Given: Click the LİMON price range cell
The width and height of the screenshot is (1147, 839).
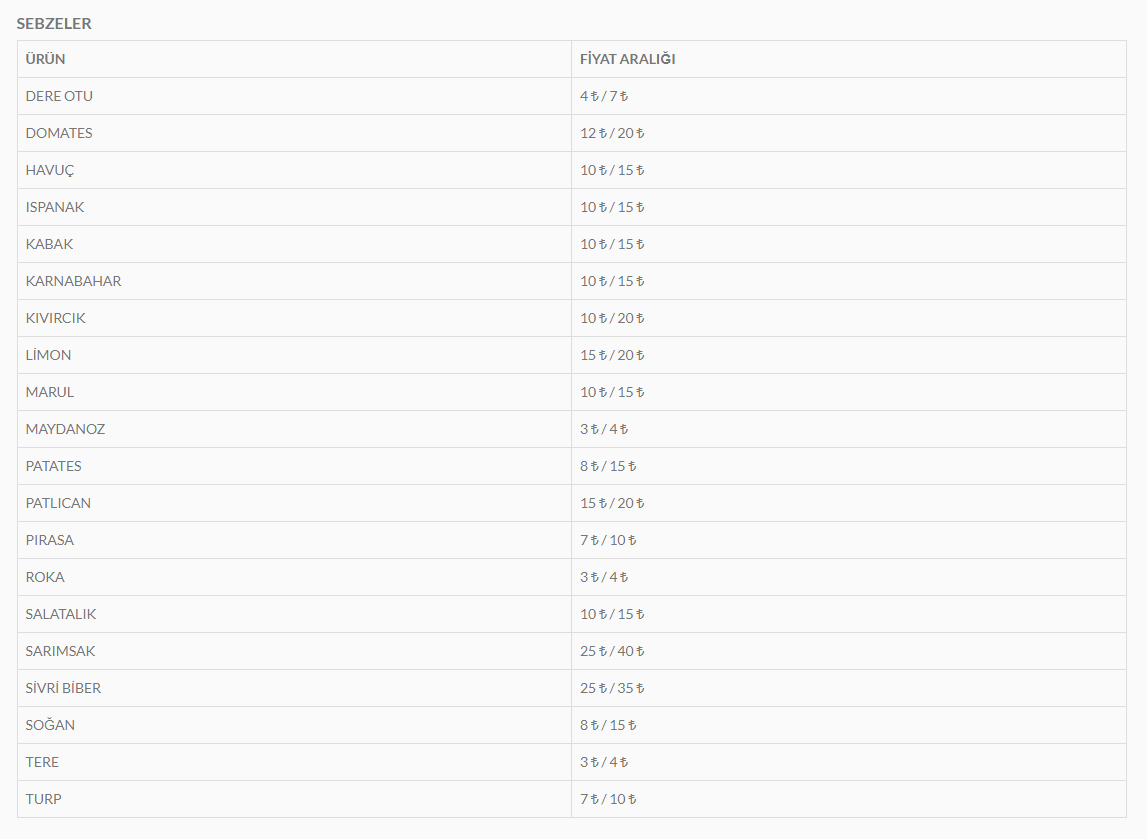Looking at the screenshot, I should coord(849,355).
